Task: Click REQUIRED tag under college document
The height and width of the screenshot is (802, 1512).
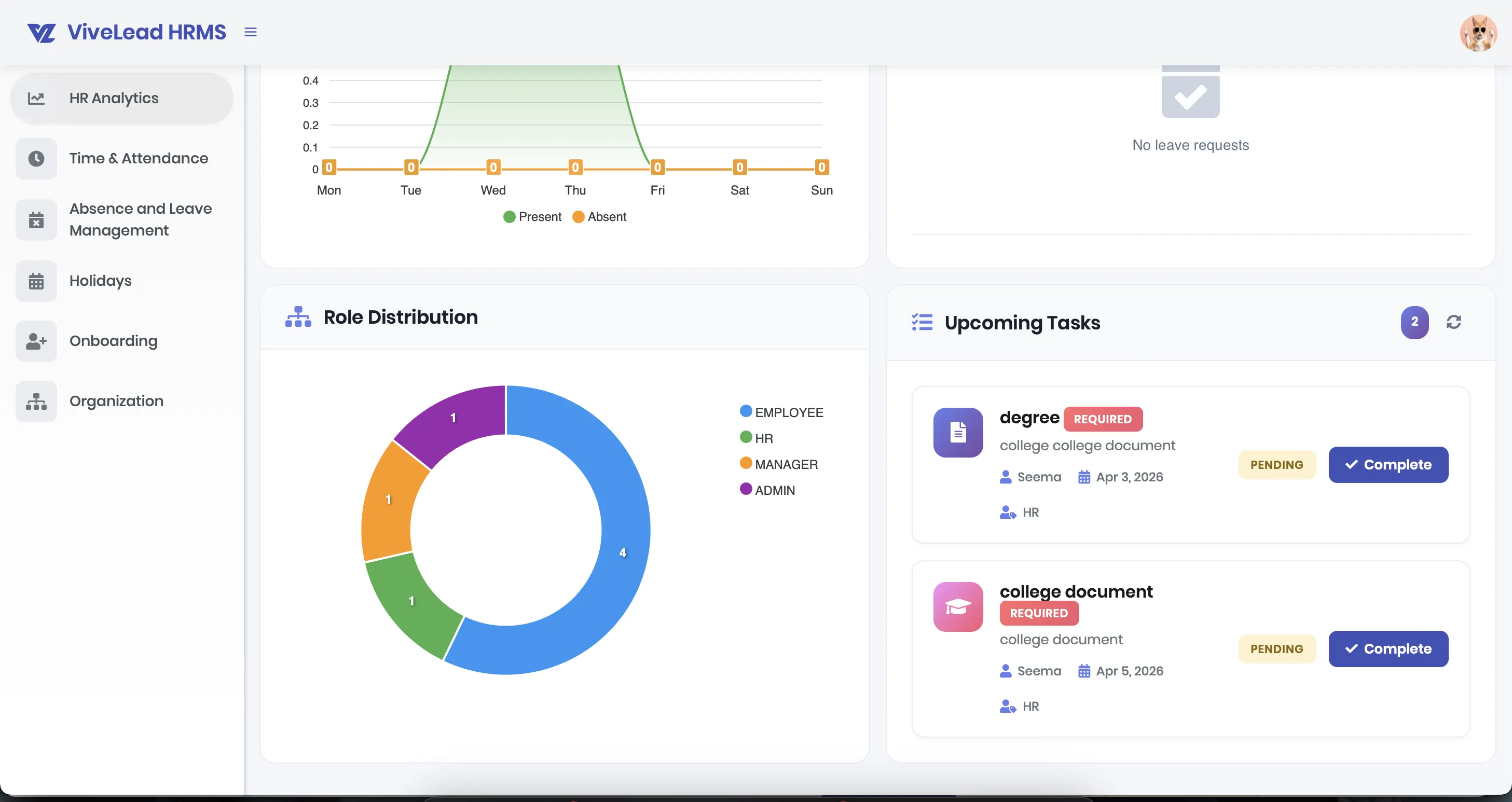Action: 1039,613
